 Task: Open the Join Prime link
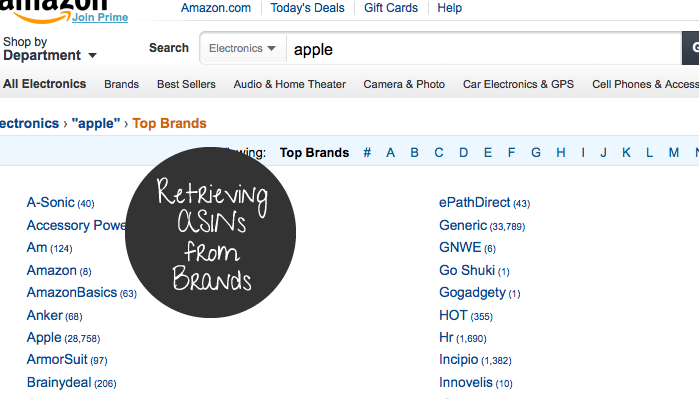click(x=100, y=17)
